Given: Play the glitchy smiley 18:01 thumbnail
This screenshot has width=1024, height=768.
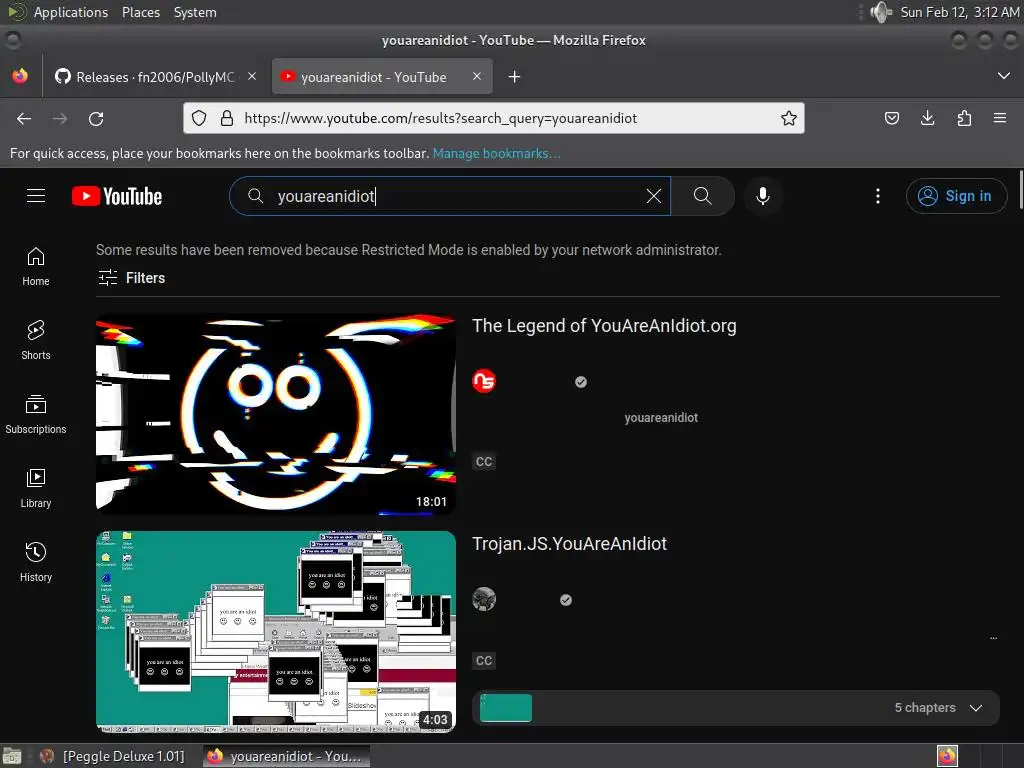Looking at the screenshot, I should [x=276, y=413].
